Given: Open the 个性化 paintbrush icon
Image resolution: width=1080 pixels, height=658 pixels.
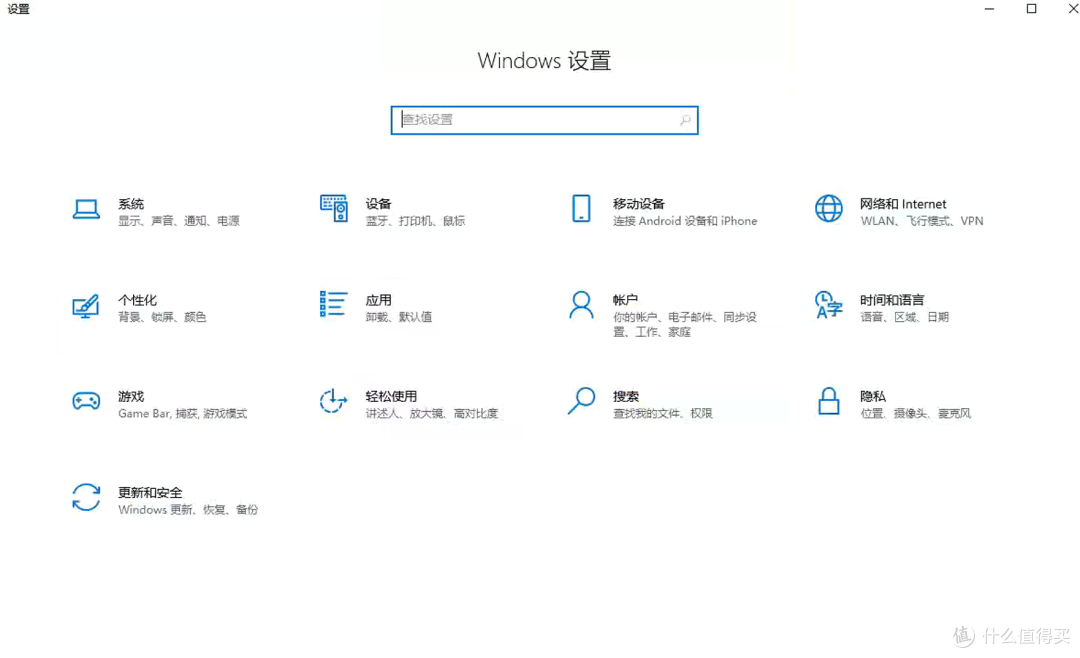Looking at the screenshot, I should pyautogui.click(x=86, y=306).
